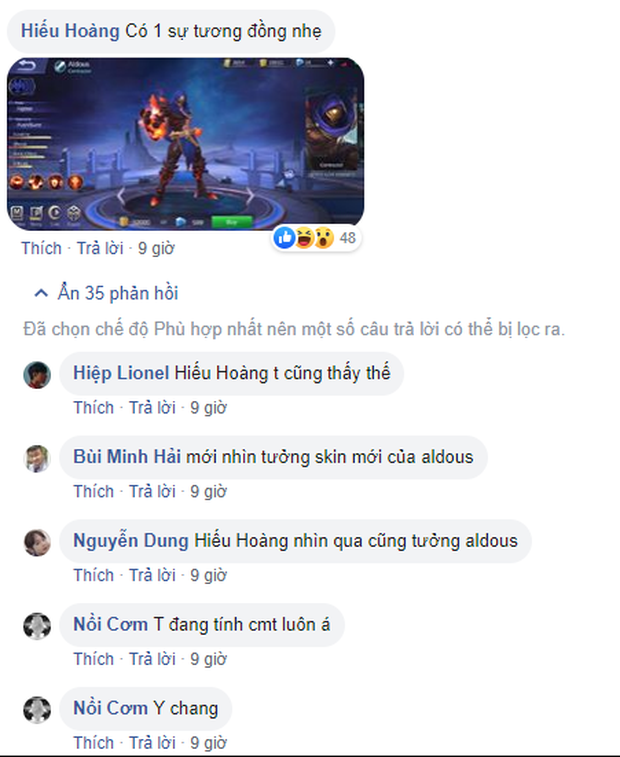Open Nồi Cơm avatar beside 'T đang tính' comment
This screenshot has height=757, width=620.
(37, 626)
